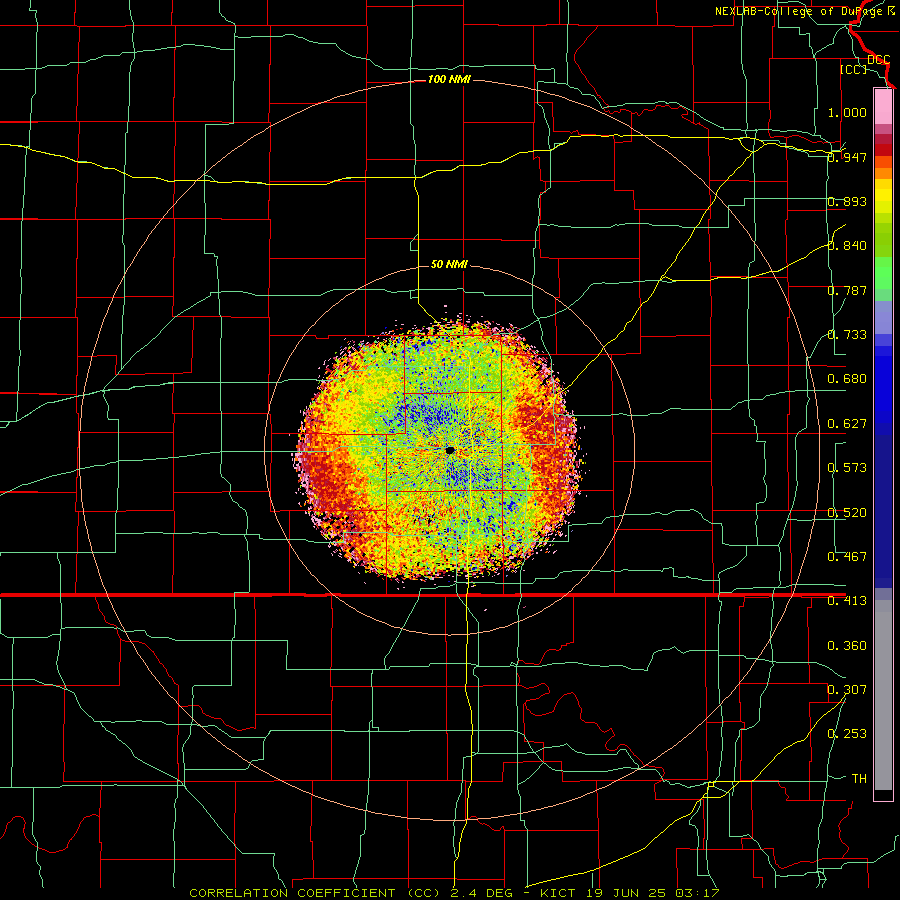
Task: Click the 0.840 legend value
Action: pos(847,246)
